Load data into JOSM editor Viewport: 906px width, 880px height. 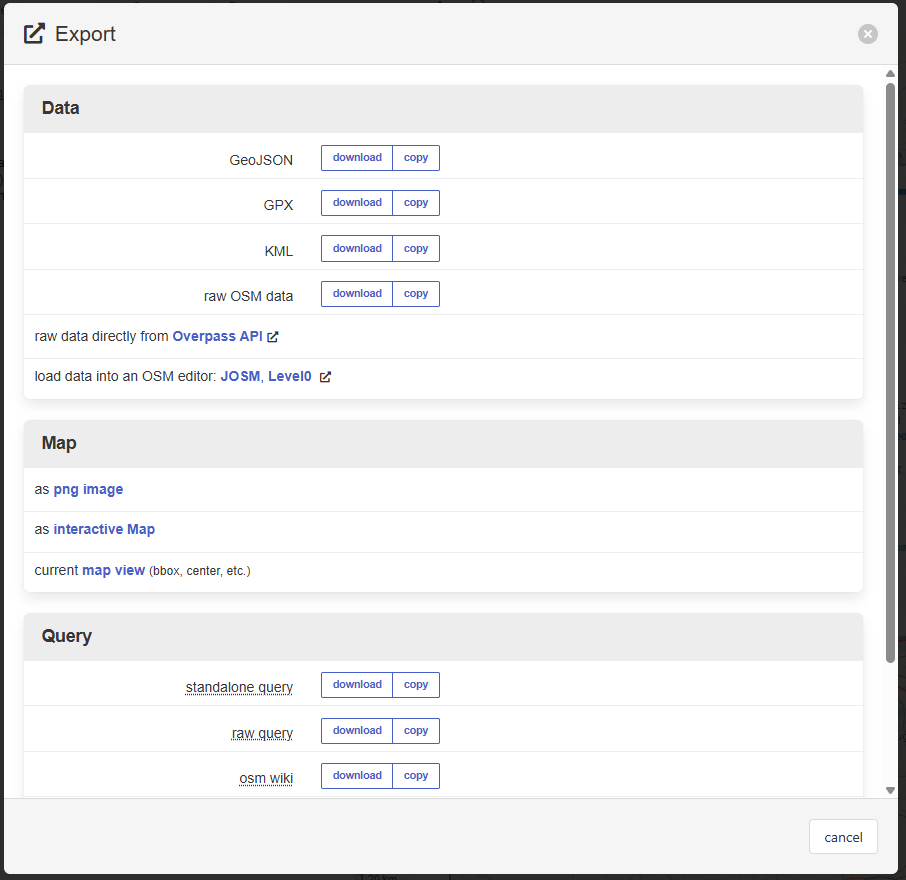point(240,378)
